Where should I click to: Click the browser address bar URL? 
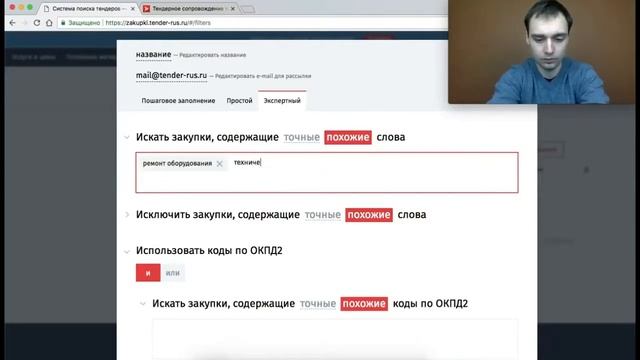158,23
